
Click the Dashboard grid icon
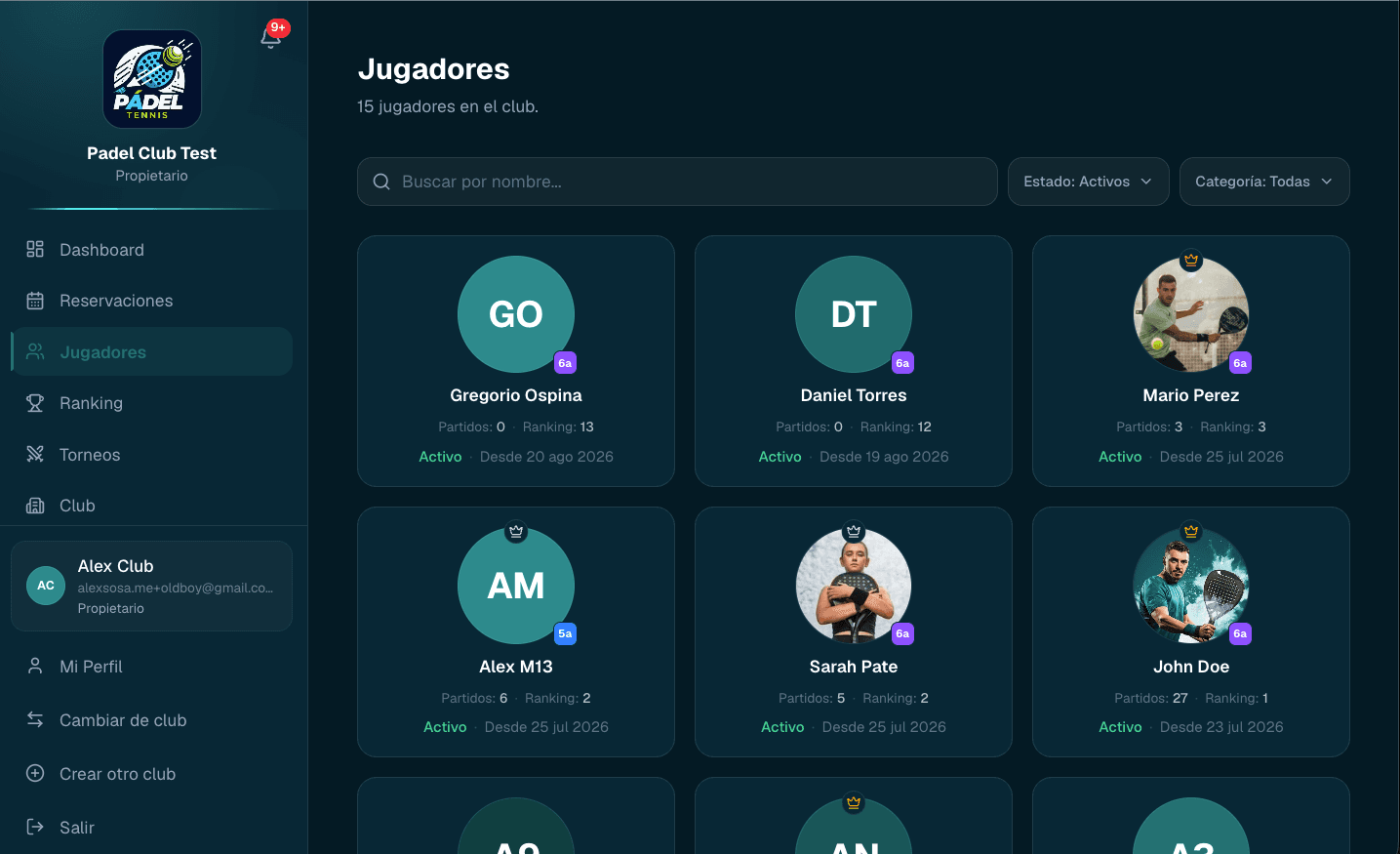[x=35, y=249]
